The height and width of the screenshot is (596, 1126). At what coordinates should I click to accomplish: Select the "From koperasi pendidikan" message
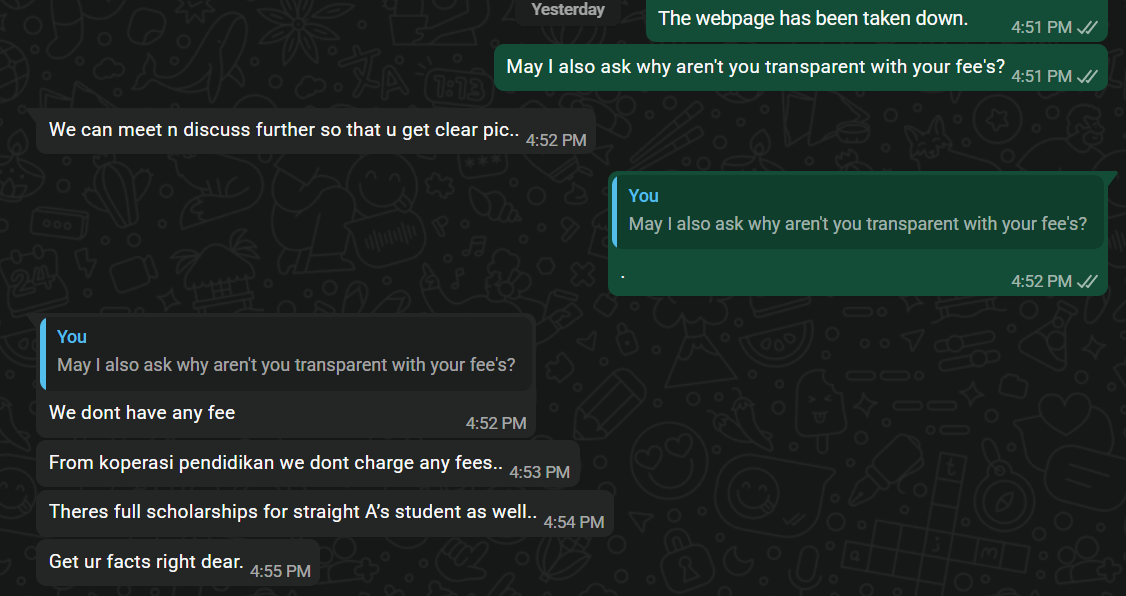[x=275, y=463]
